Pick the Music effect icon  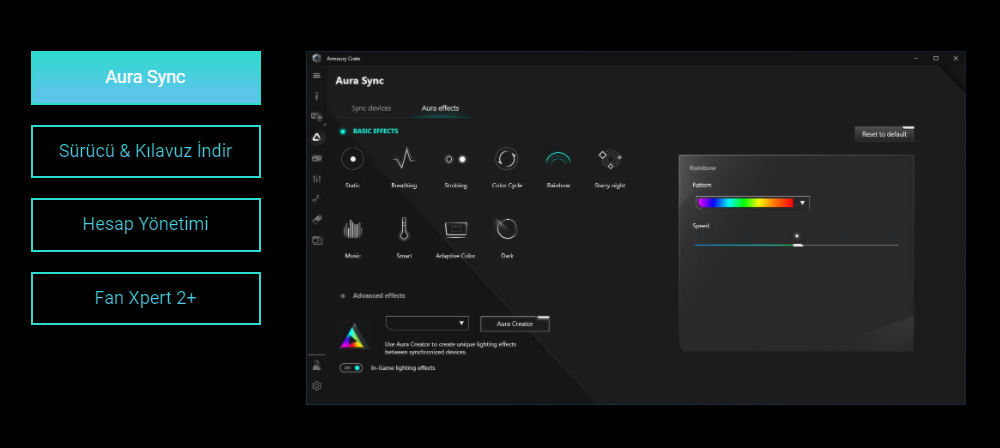353,229
